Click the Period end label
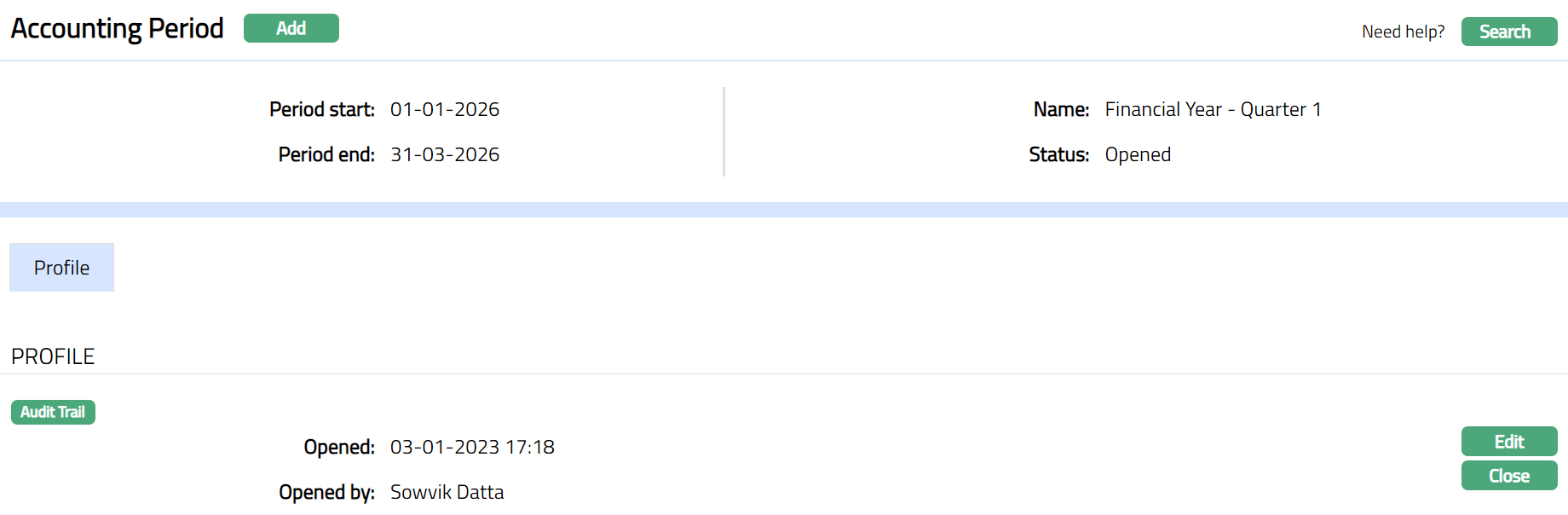1568x515 pixels. (326, 154)
